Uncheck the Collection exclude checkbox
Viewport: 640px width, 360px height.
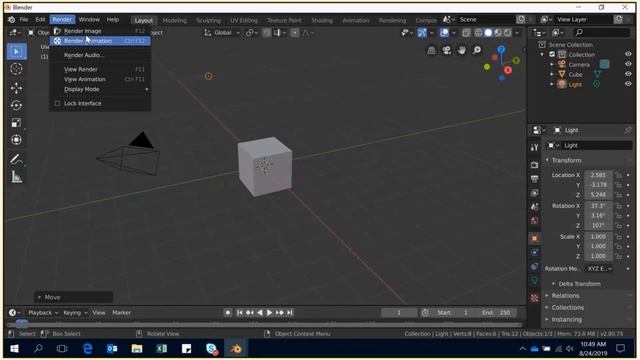tap(552, 54)
